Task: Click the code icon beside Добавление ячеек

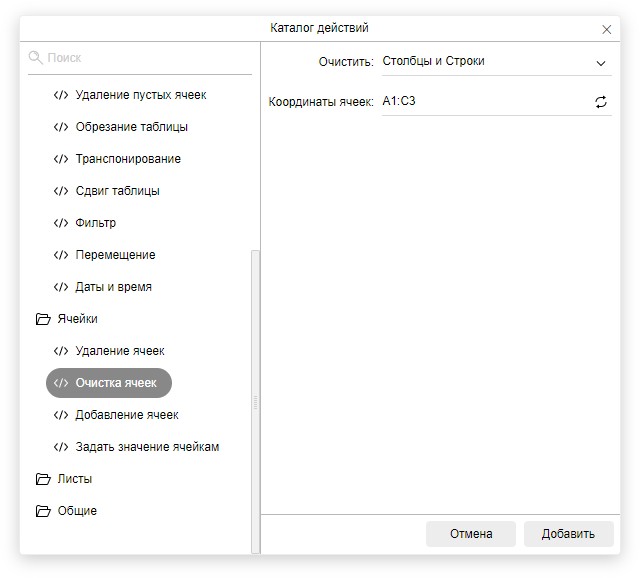Action: click(61, 415)
